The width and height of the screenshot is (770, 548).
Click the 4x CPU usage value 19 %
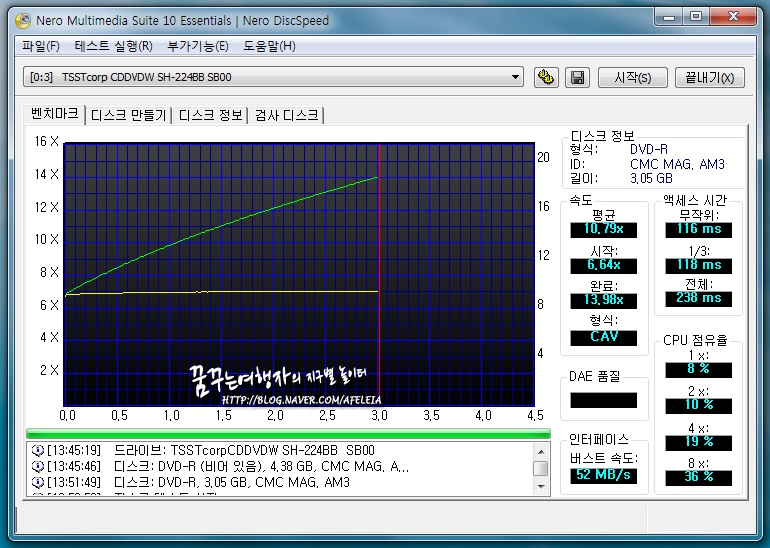[698, 442]
